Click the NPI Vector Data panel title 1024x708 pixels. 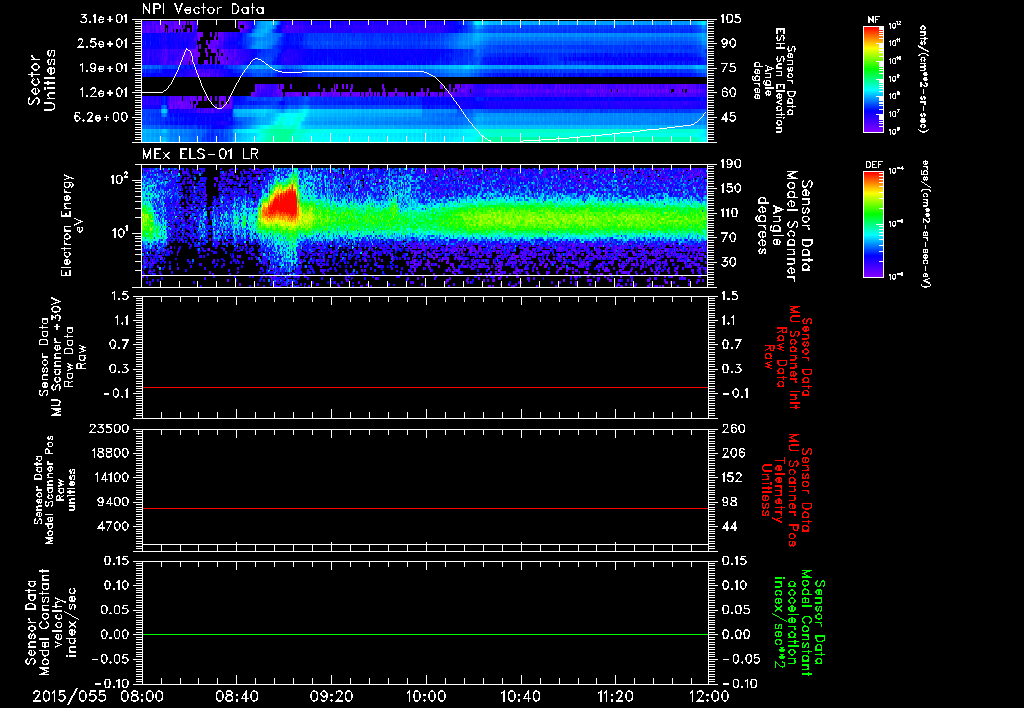[x=203, y=9]
